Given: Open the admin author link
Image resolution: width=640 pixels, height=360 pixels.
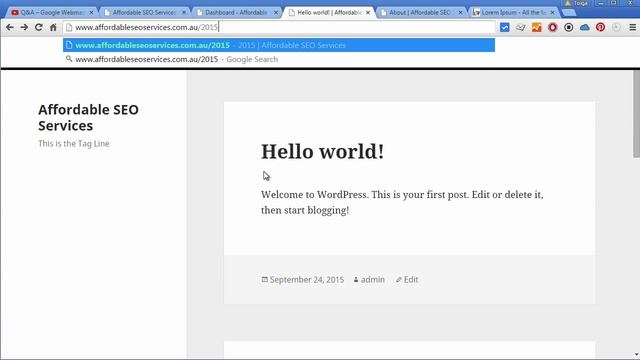Looking at the screenshot, I should 373,280.
